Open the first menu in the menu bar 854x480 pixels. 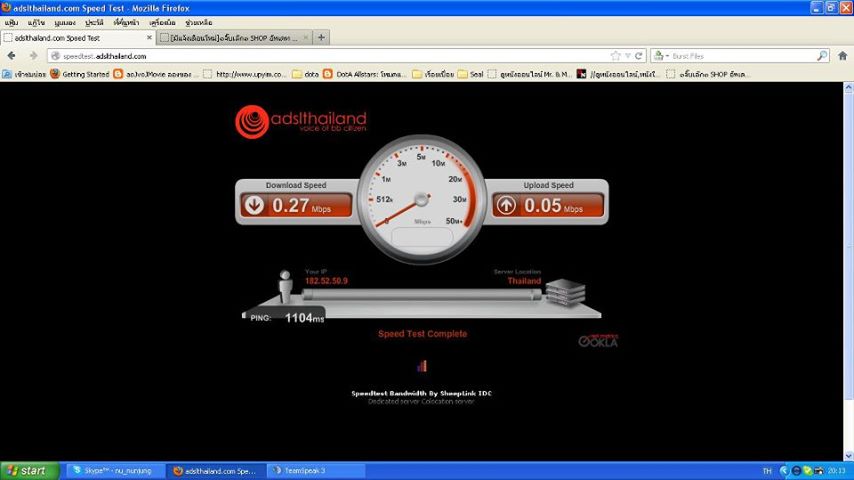click(11, 23)
